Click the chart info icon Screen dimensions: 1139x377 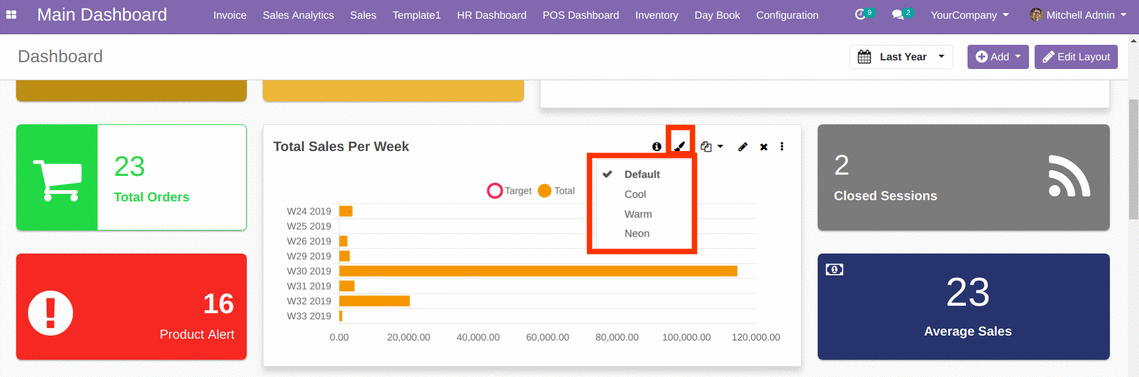[657, 147]
